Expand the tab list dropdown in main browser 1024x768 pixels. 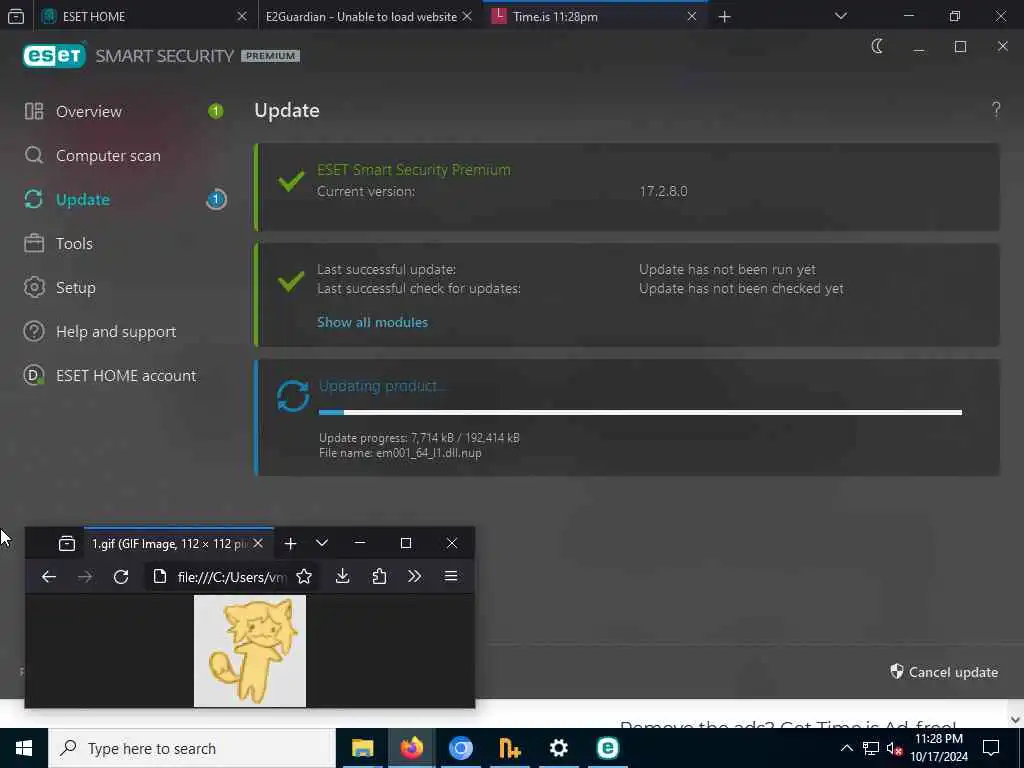click(840, 16)
